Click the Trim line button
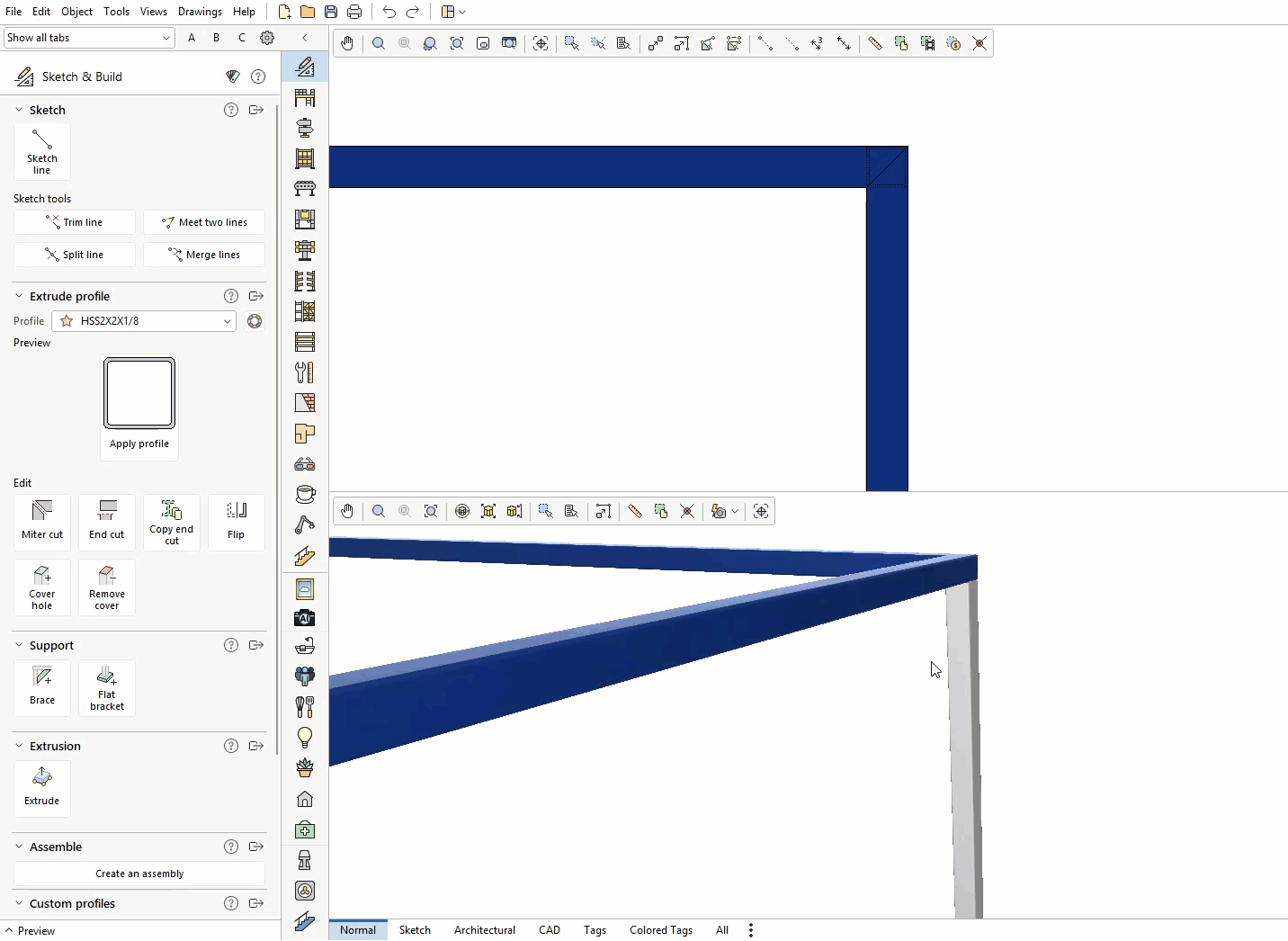The image size is (1288, 941). (x=75, y=222)
